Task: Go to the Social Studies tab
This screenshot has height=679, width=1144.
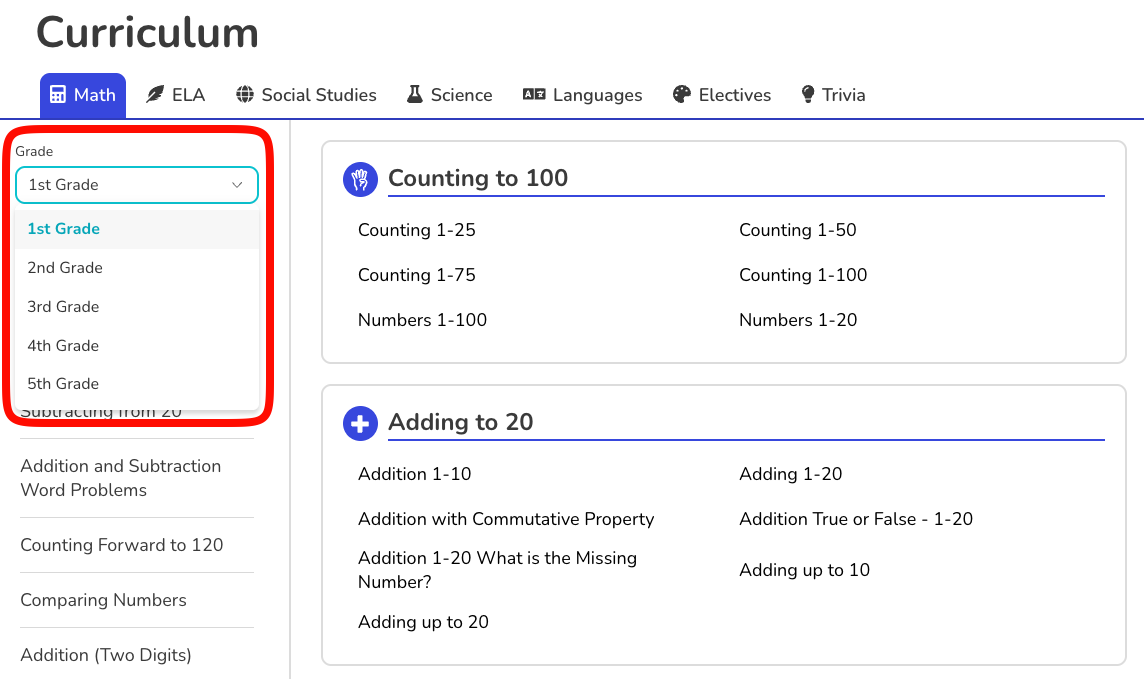Action: tap(306, 96)
